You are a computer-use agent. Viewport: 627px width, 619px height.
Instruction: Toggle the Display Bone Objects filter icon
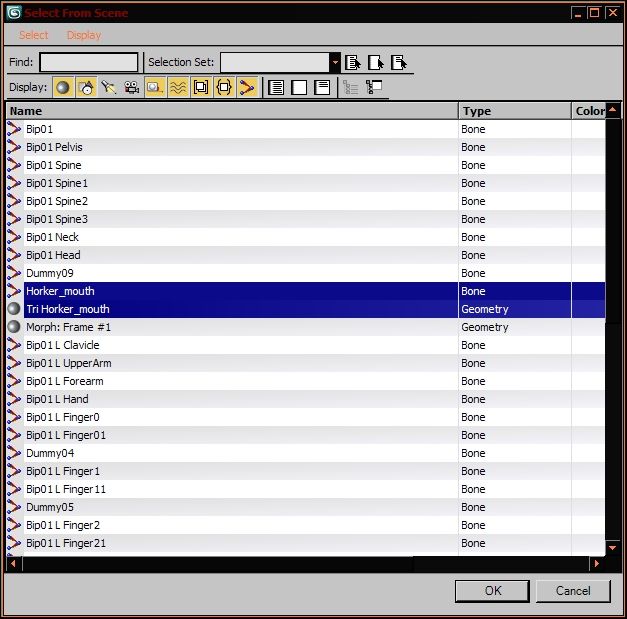(x=247, y=87)
